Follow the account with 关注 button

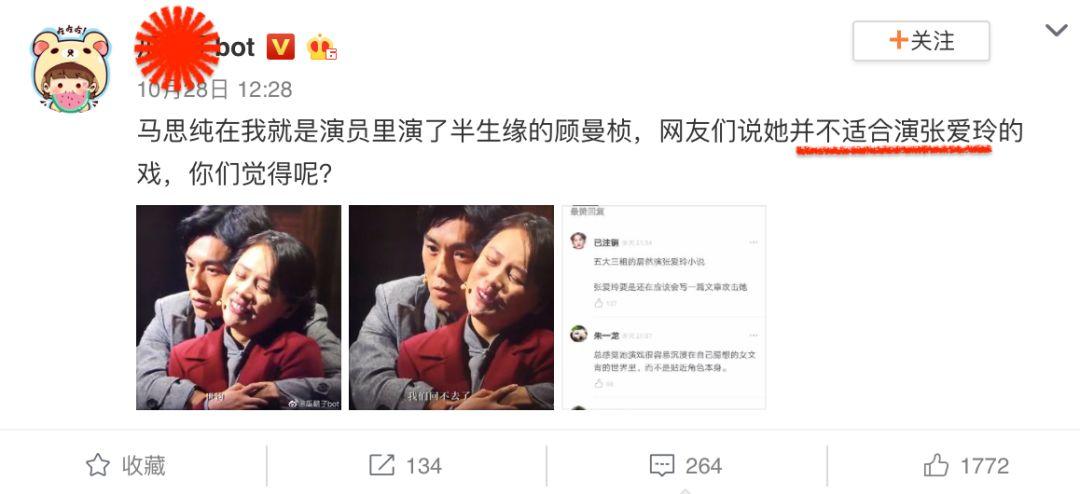pos(921,41)
